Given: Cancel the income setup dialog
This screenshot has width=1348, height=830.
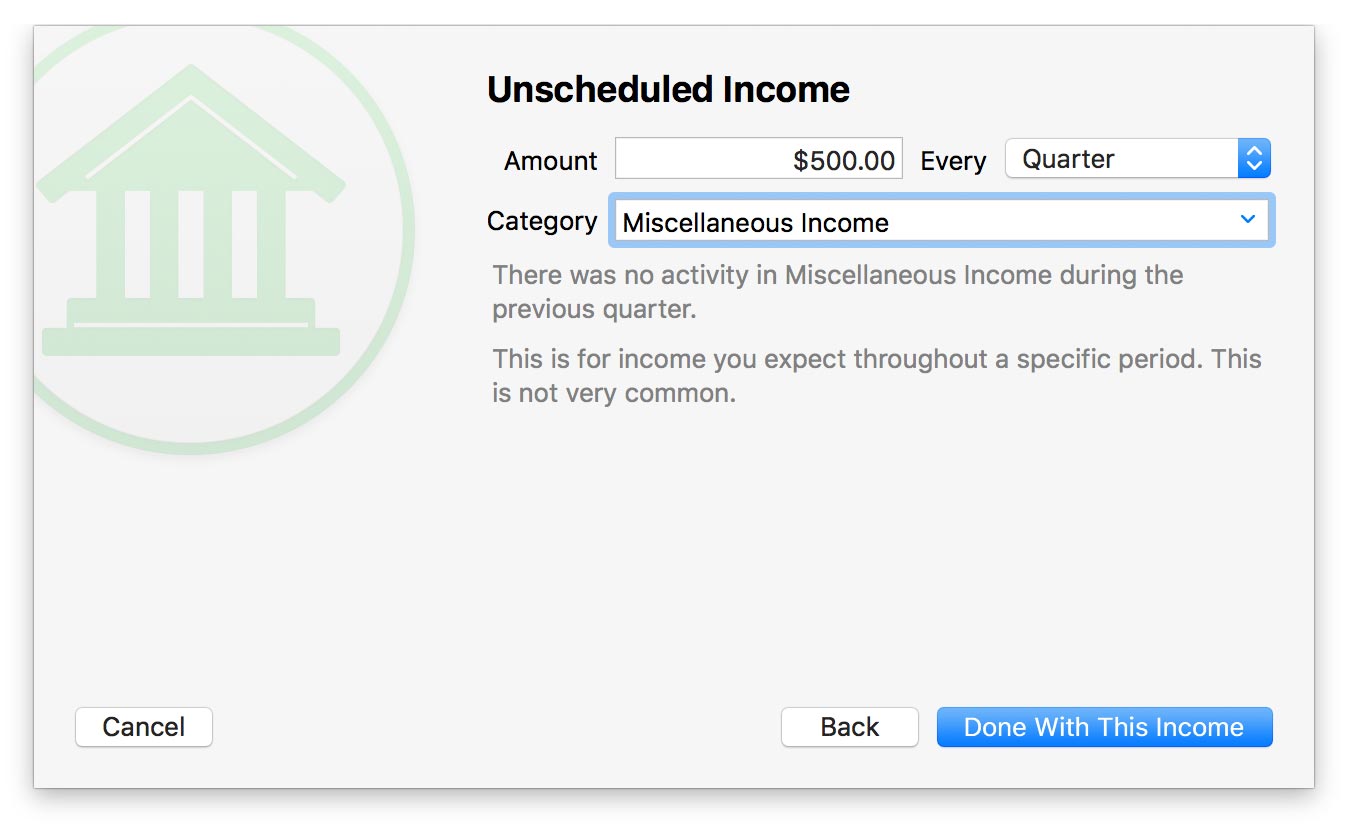Looking at the screenshot, I should pos(144,727).
